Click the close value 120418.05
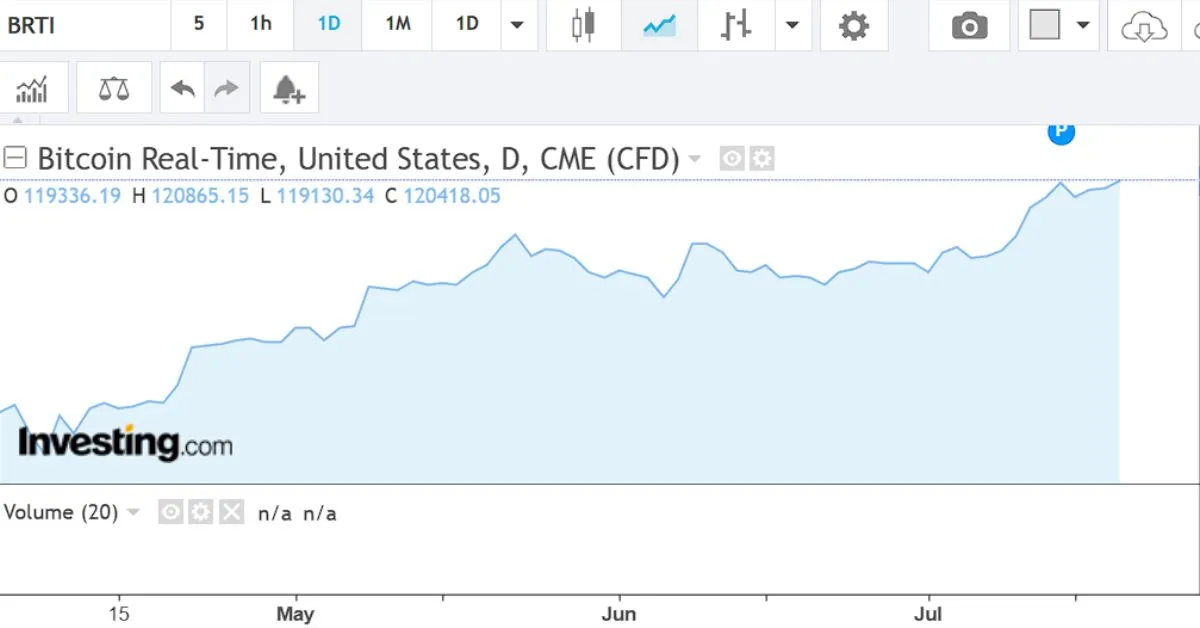 click(x=452, y=196)
